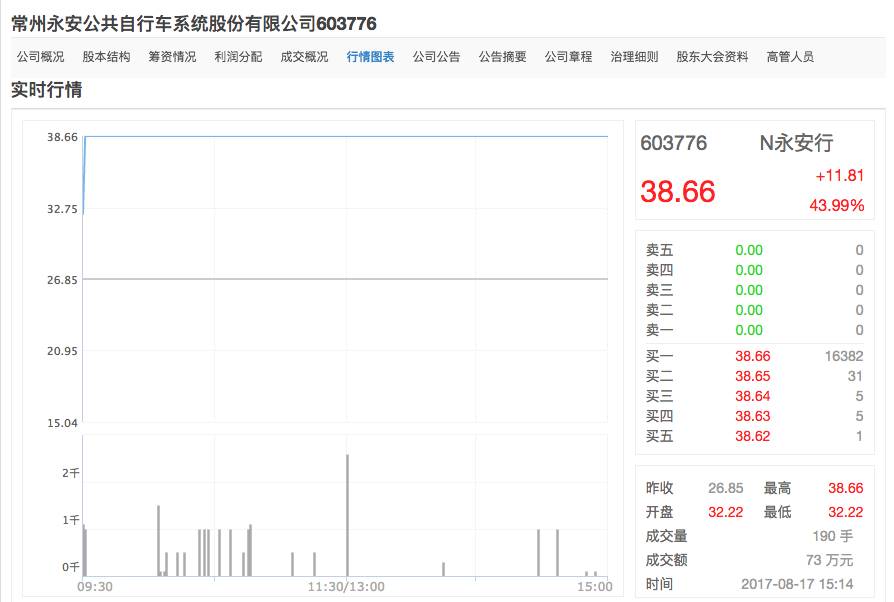Image resolution: width=894 pixels, height=602 pixels.
Task: Click the 09:30 time axis label
Action: tap(95, 587)
